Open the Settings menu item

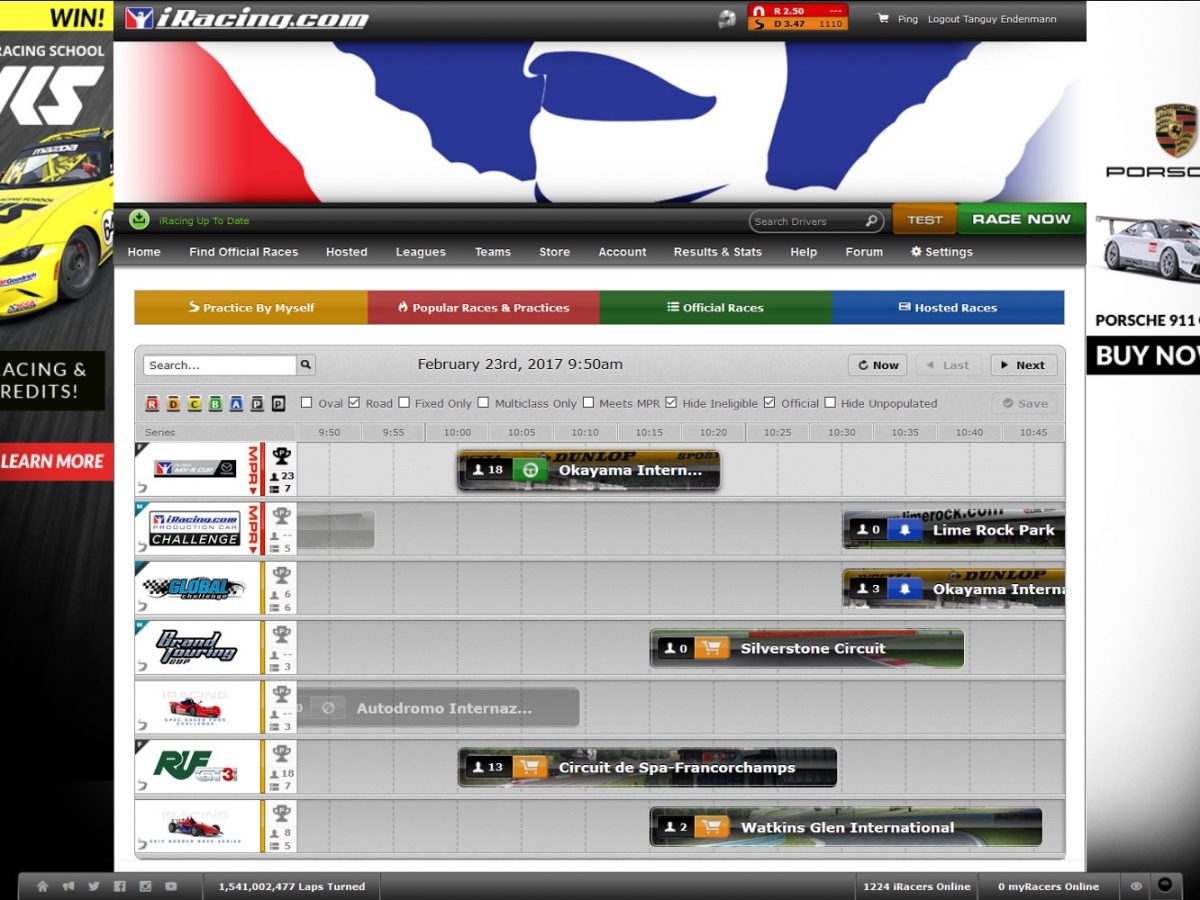click(941, 252)
